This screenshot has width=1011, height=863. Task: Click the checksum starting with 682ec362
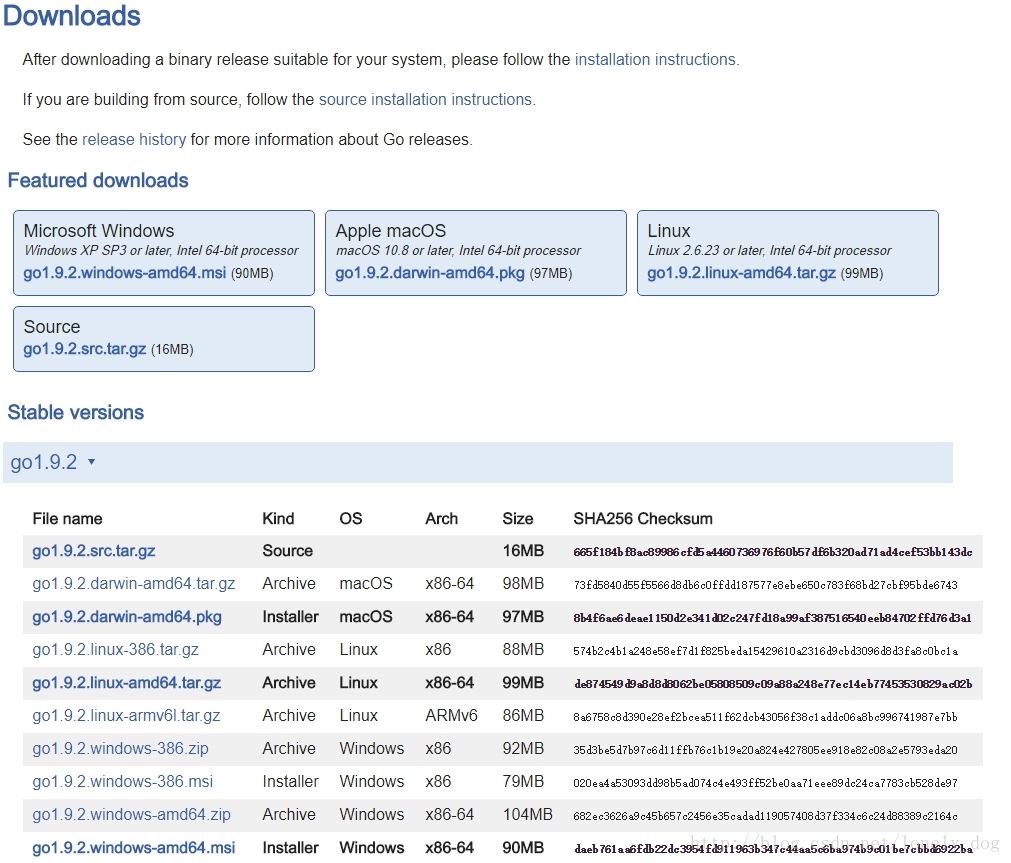pos(765,815)
